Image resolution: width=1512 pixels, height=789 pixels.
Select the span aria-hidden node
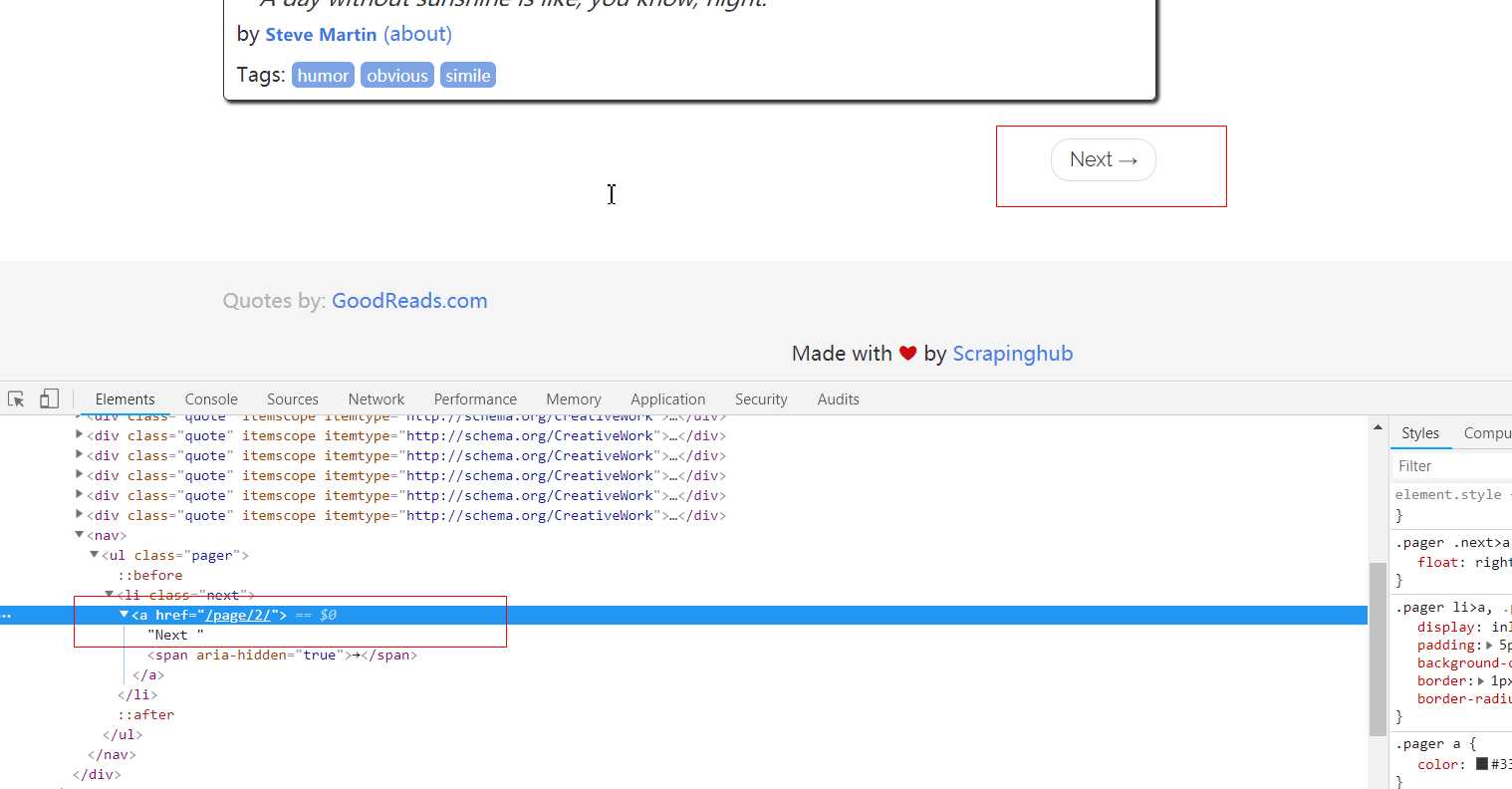(282, 655)
